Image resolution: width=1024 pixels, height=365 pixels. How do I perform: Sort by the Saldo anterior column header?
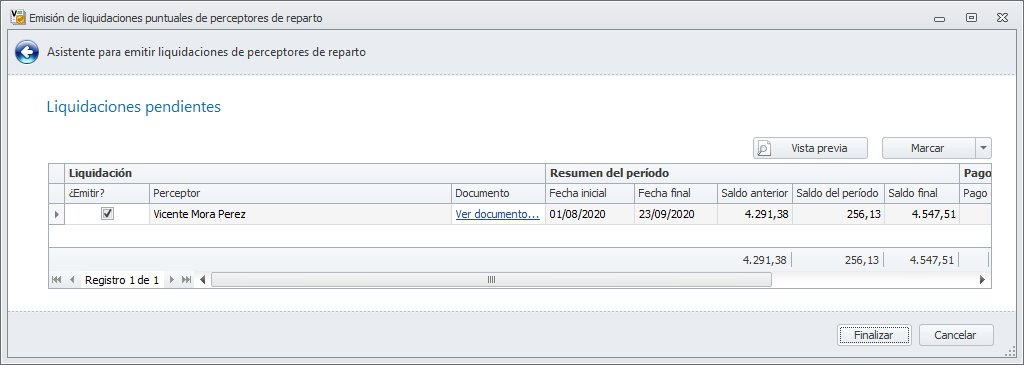tap(754, 193)
